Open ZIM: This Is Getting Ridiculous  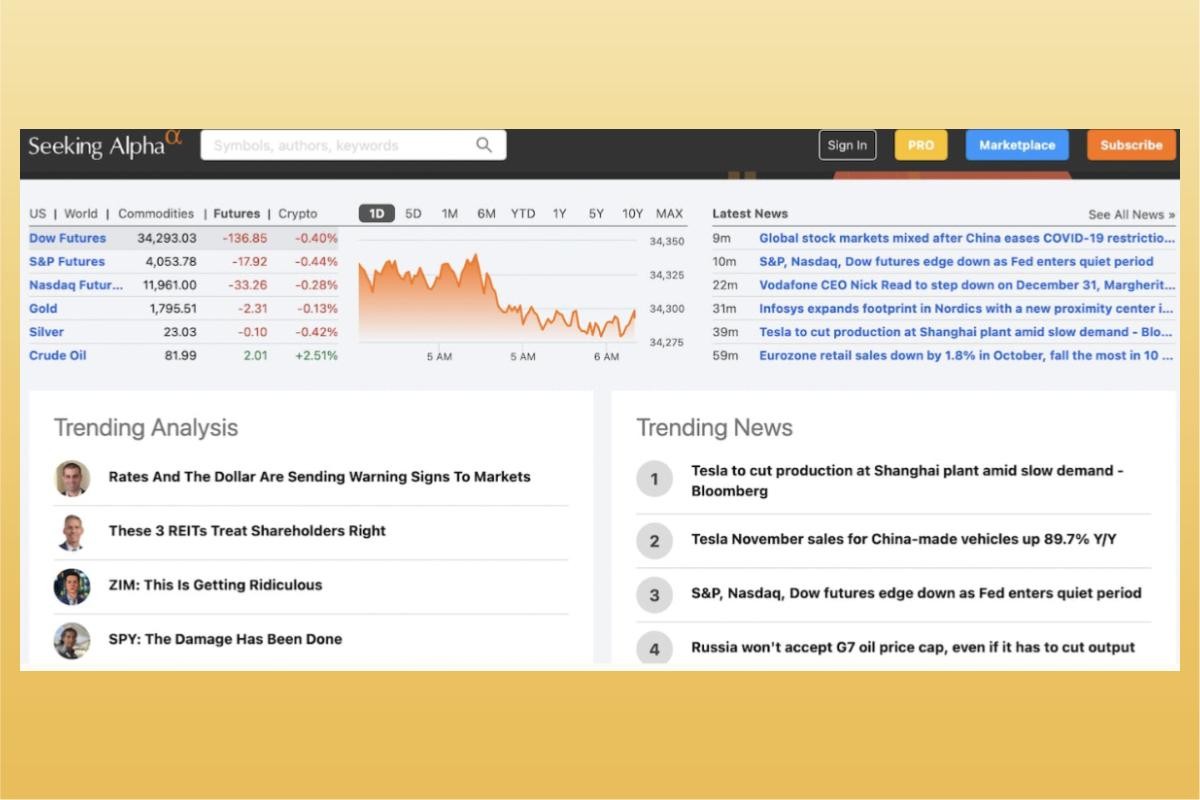[215, 585]
